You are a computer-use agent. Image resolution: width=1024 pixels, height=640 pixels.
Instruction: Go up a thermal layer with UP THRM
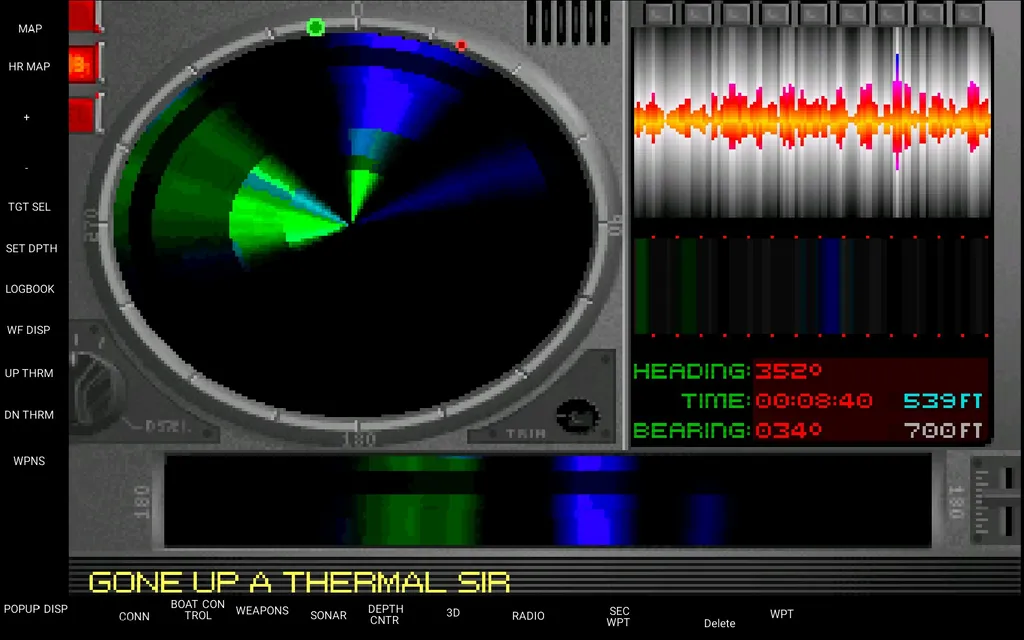pos(29,373)
